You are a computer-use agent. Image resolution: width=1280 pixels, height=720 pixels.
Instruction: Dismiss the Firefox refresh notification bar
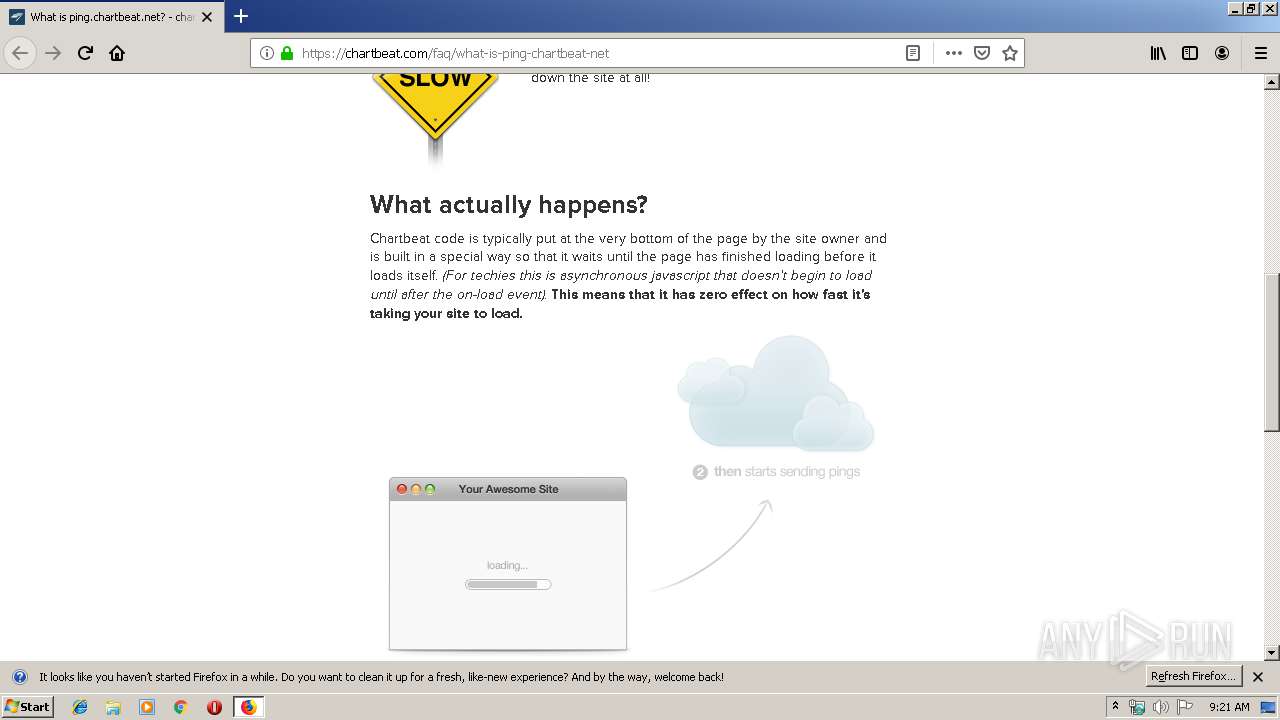pyautogui.click(x=1258, y=677)
